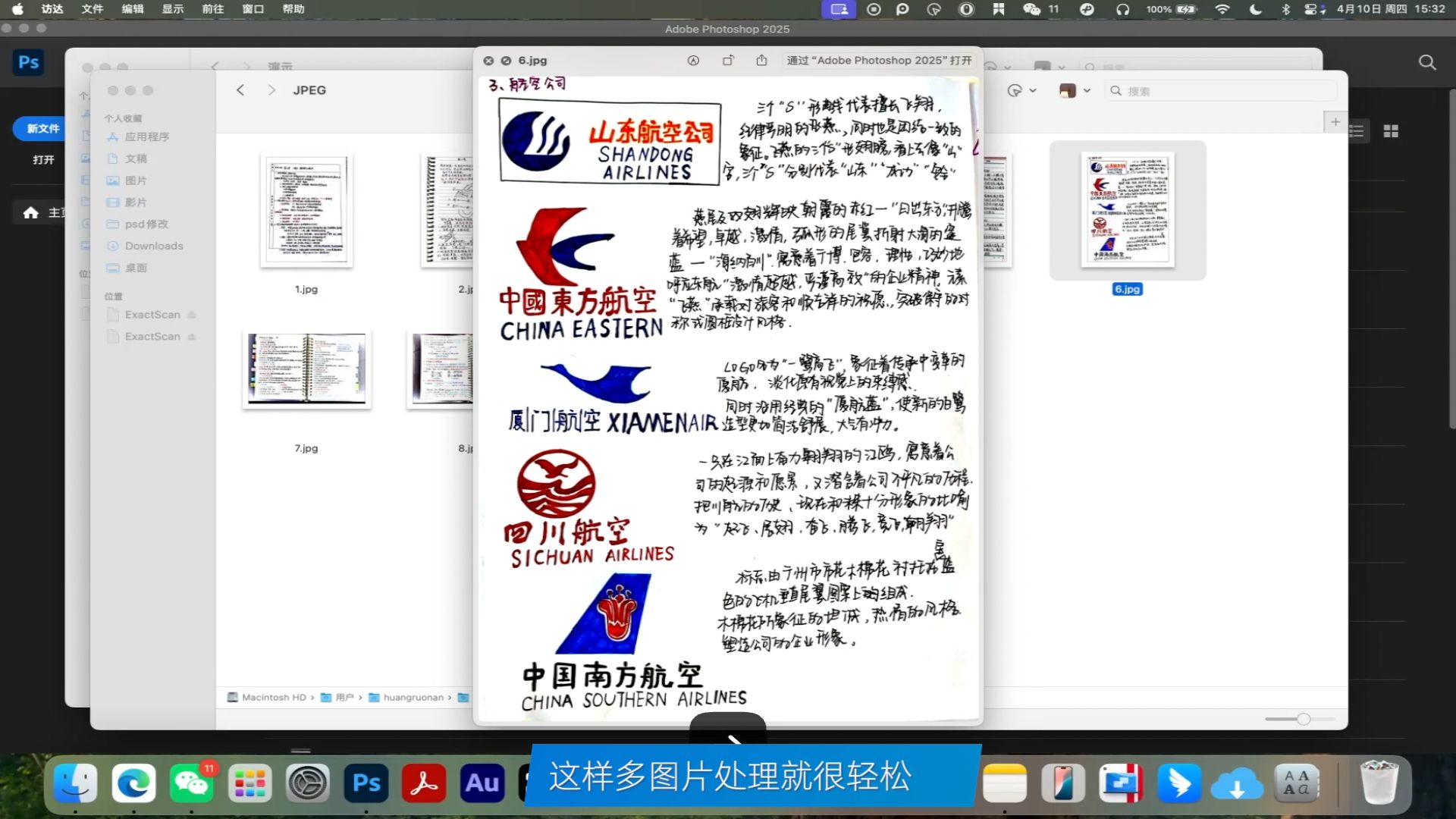The image size is (1456, 819).
Task: Rotate 6.jpg using the Quick Look rotate icon
Action: click(x=728, y=61)
